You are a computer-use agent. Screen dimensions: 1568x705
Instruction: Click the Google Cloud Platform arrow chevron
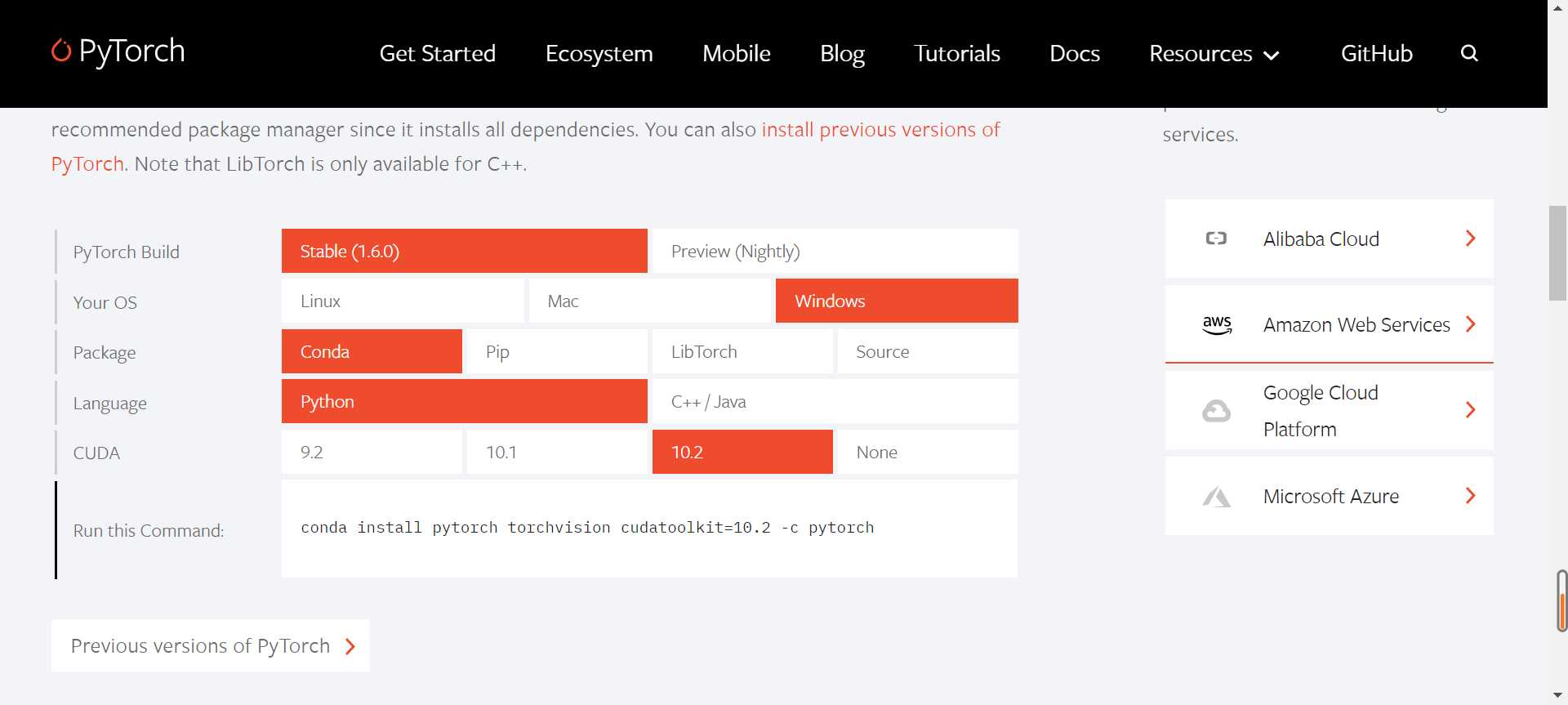tap(1471, 410)
